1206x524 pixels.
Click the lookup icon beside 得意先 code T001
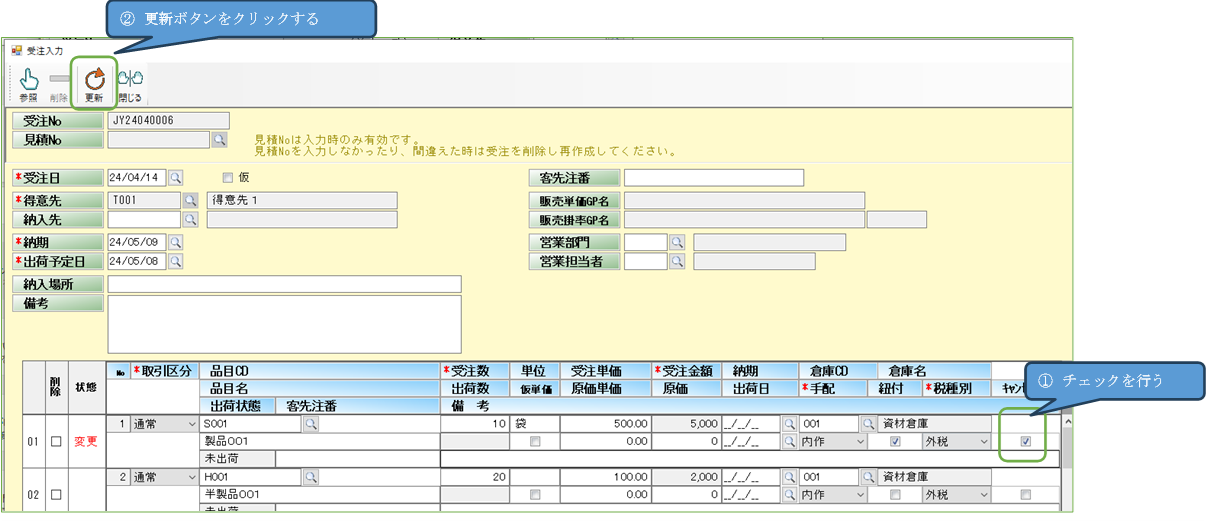[190, 200]
